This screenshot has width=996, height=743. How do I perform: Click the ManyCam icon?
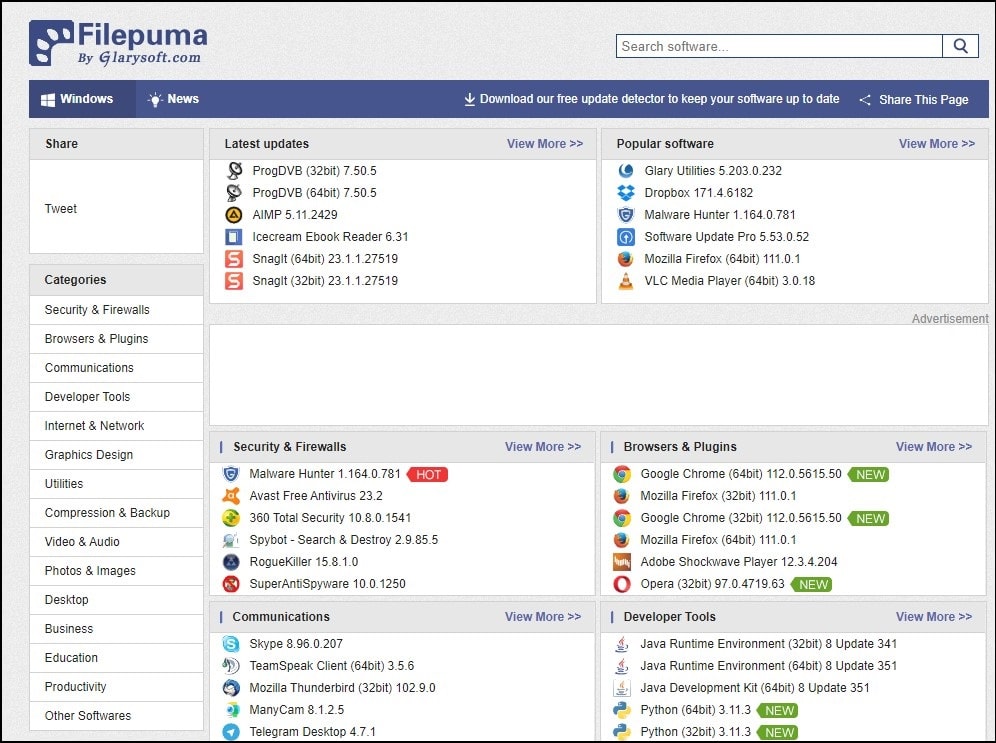coord(231,710)
